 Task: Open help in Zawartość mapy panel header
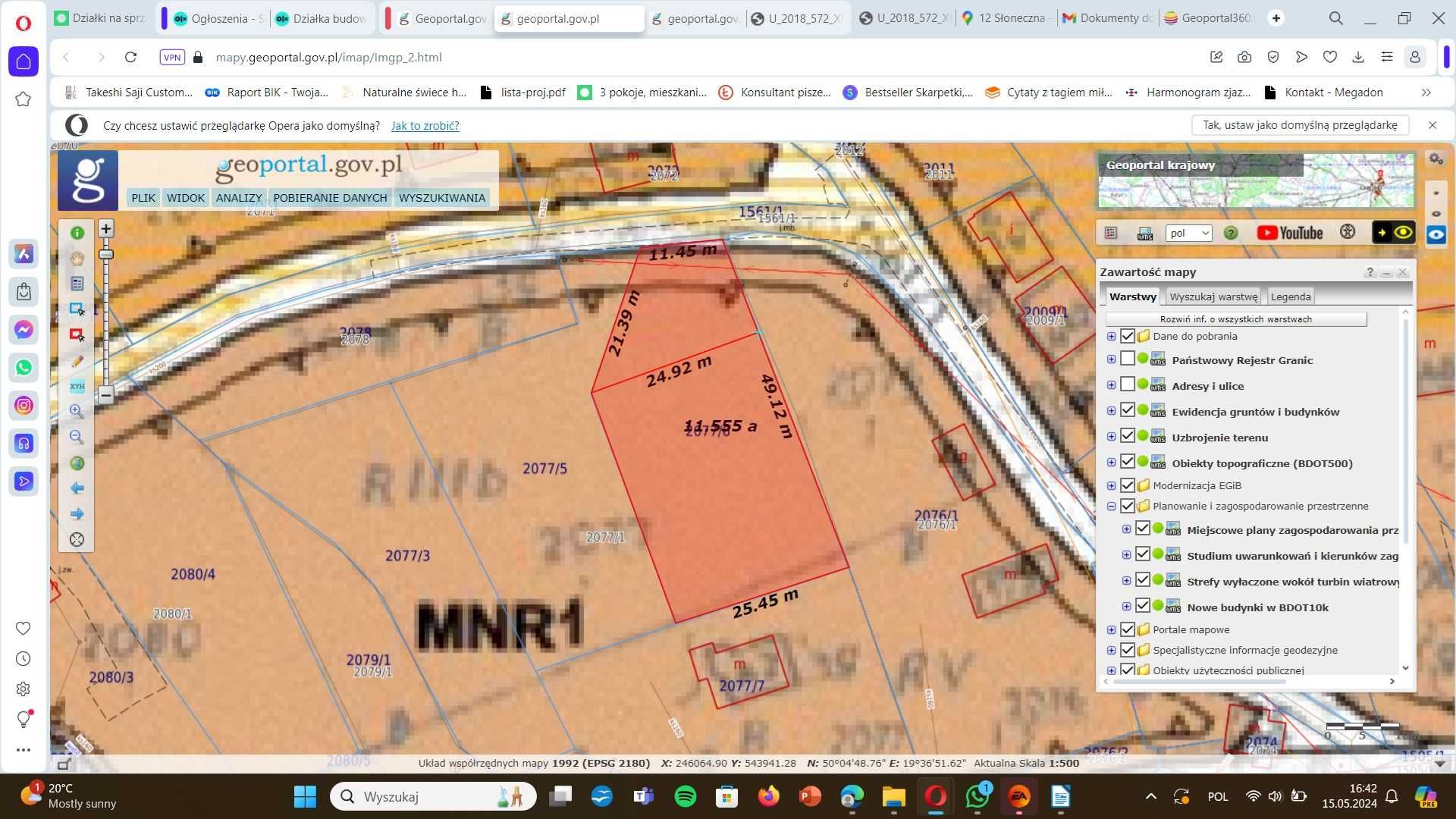point(1370,271)
